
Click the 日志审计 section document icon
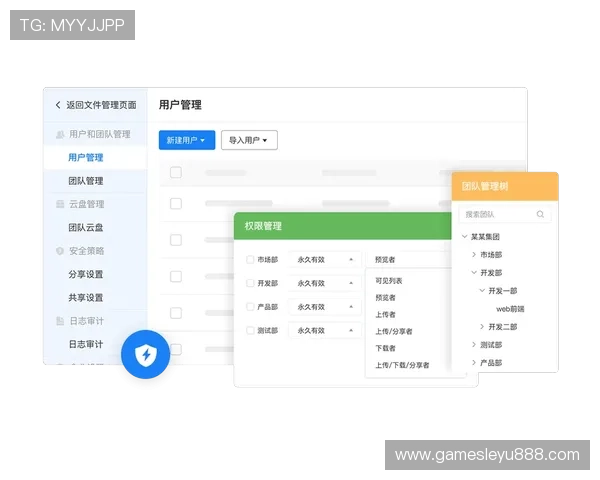tap(60, 321)
